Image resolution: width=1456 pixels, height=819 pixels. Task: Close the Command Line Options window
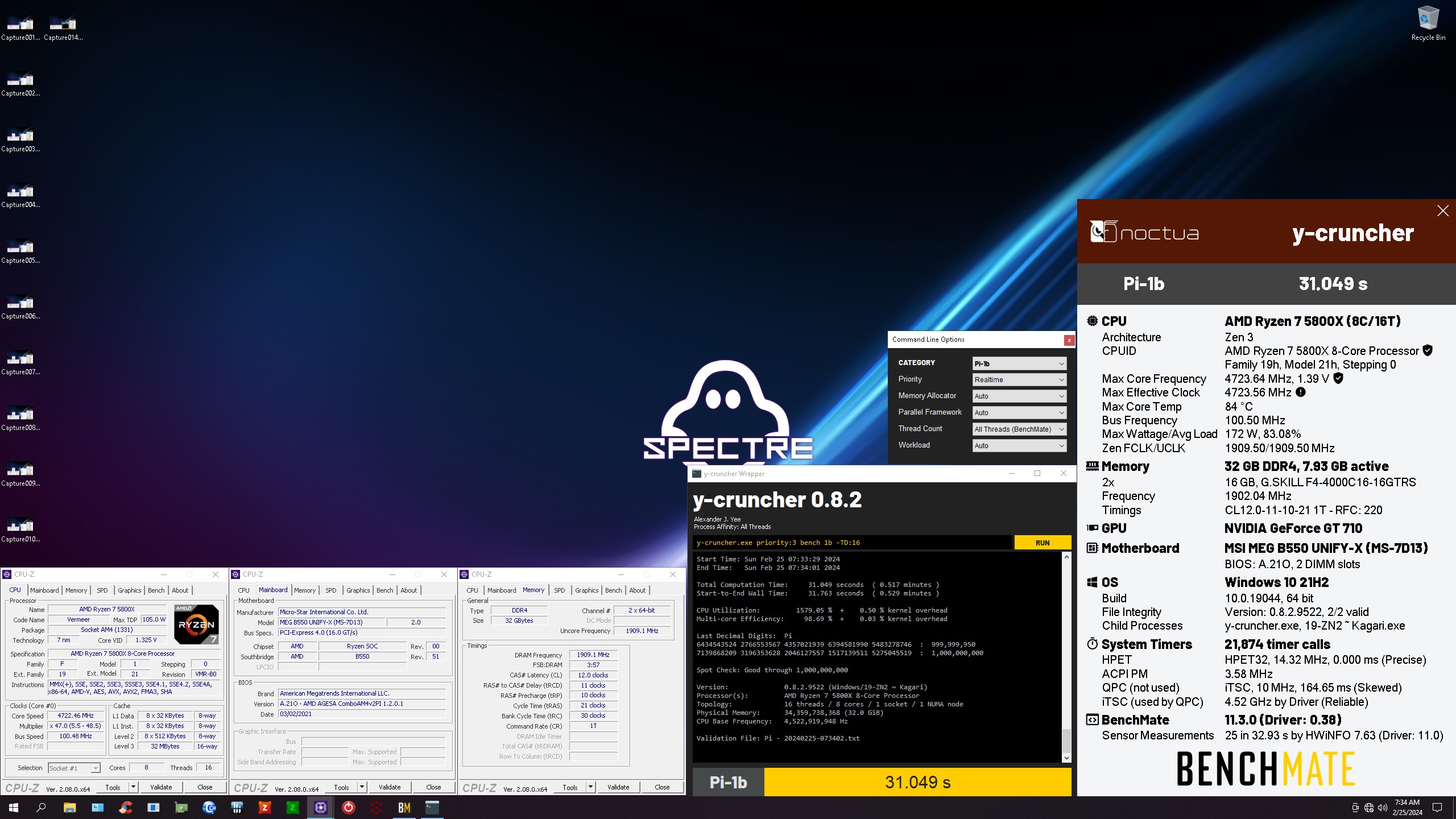[x=1069, y=340]
